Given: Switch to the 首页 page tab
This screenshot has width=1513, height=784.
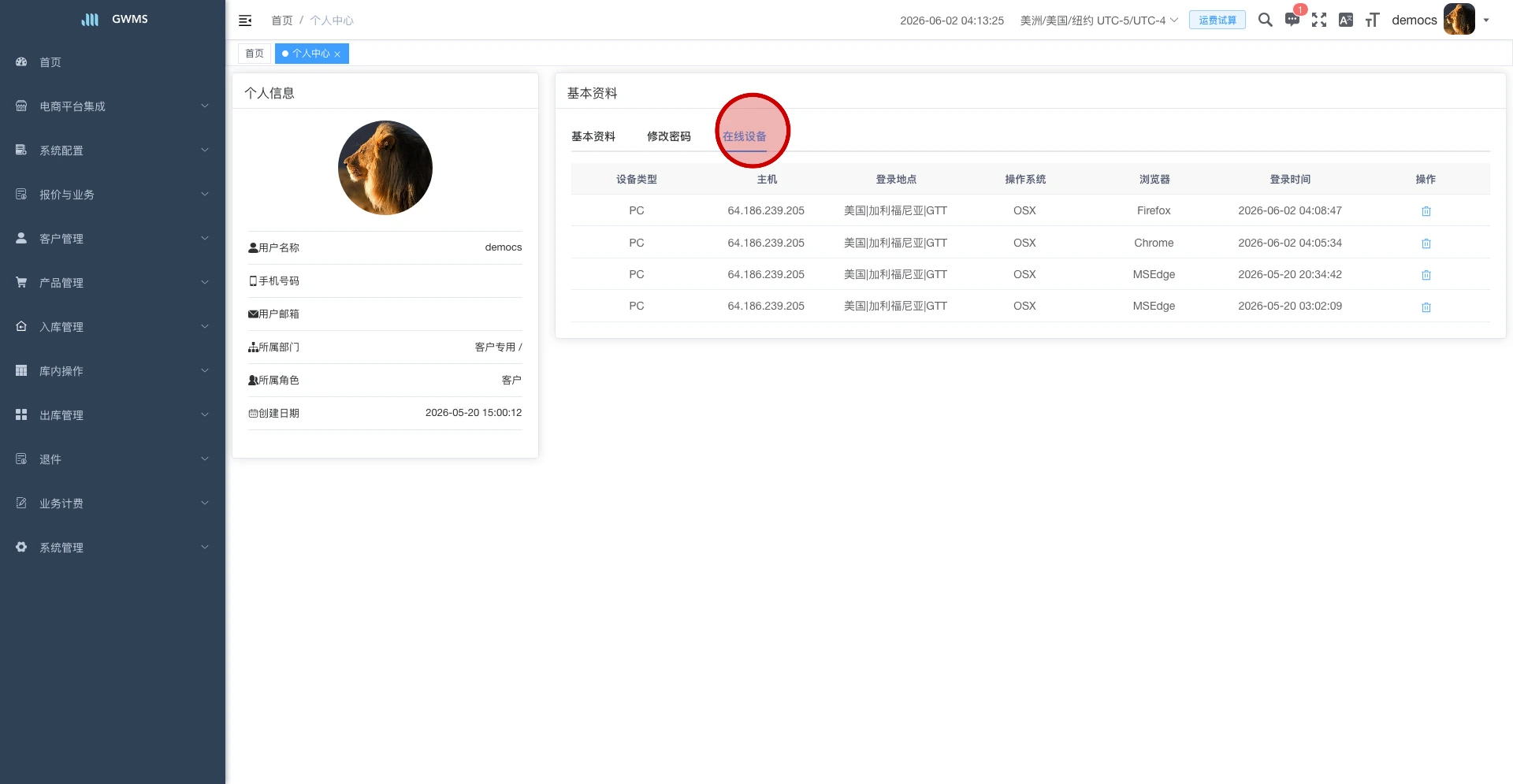Looking at the screenshot, I should 255,54.
